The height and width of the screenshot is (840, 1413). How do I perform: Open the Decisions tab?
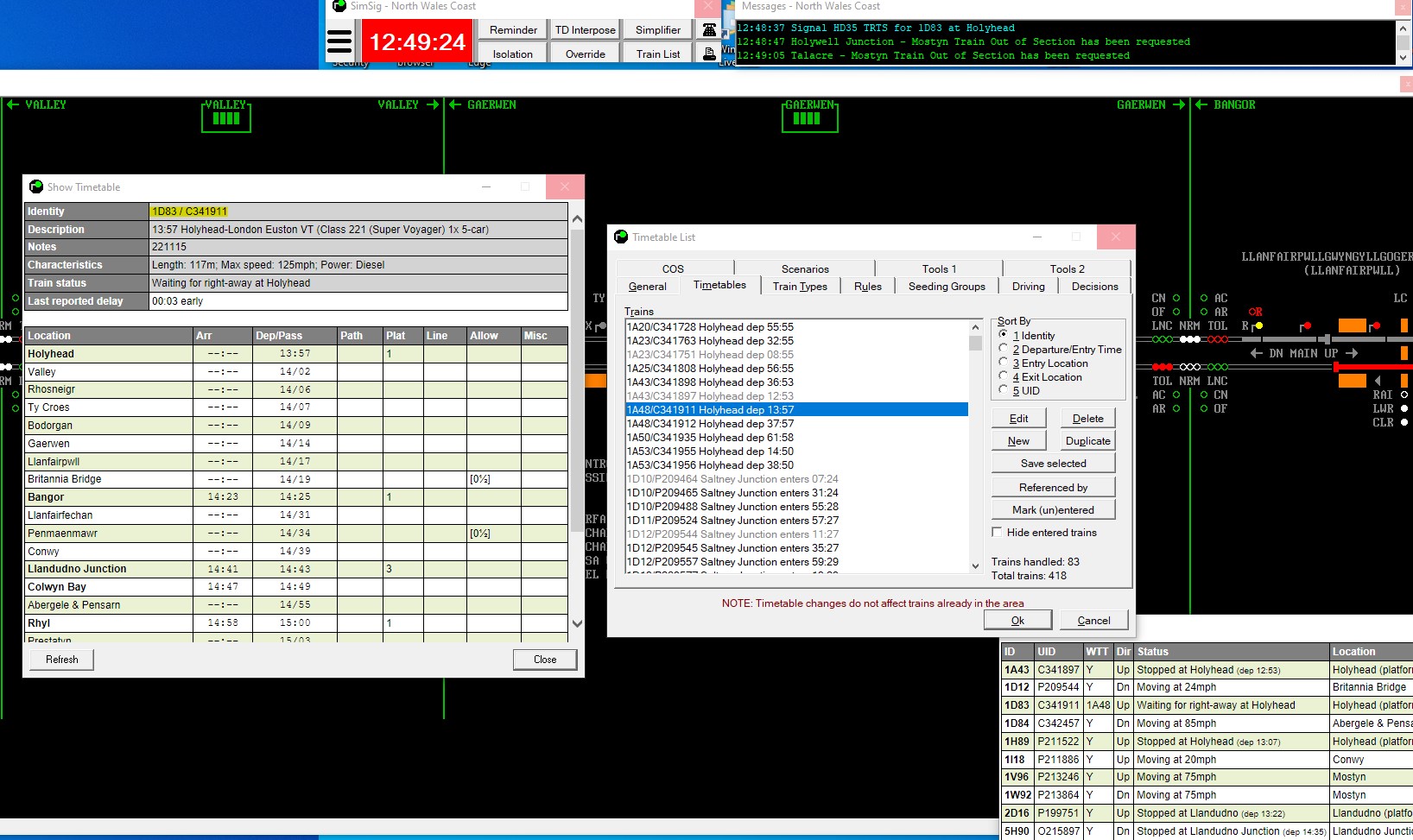click(1095, 286)
